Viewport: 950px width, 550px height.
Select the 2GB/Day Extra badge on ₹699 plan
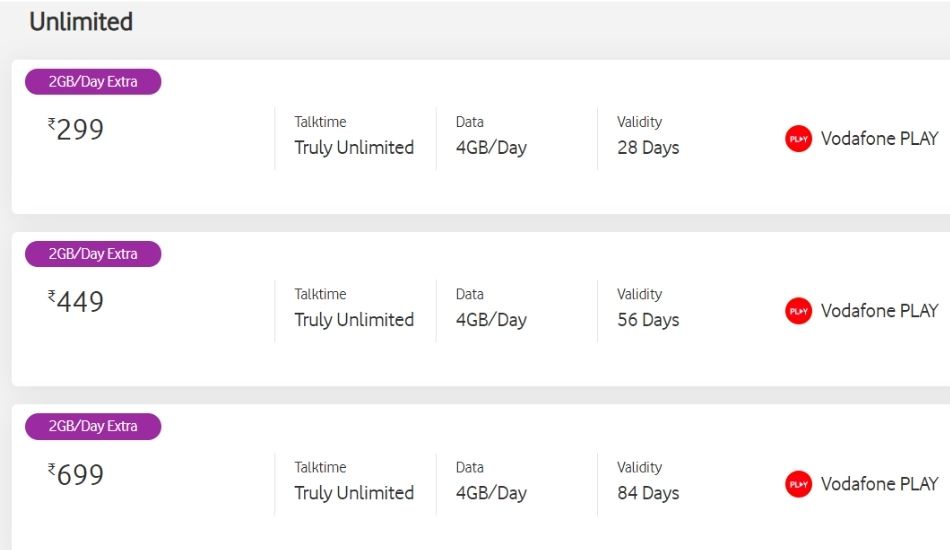coord(93,426)
